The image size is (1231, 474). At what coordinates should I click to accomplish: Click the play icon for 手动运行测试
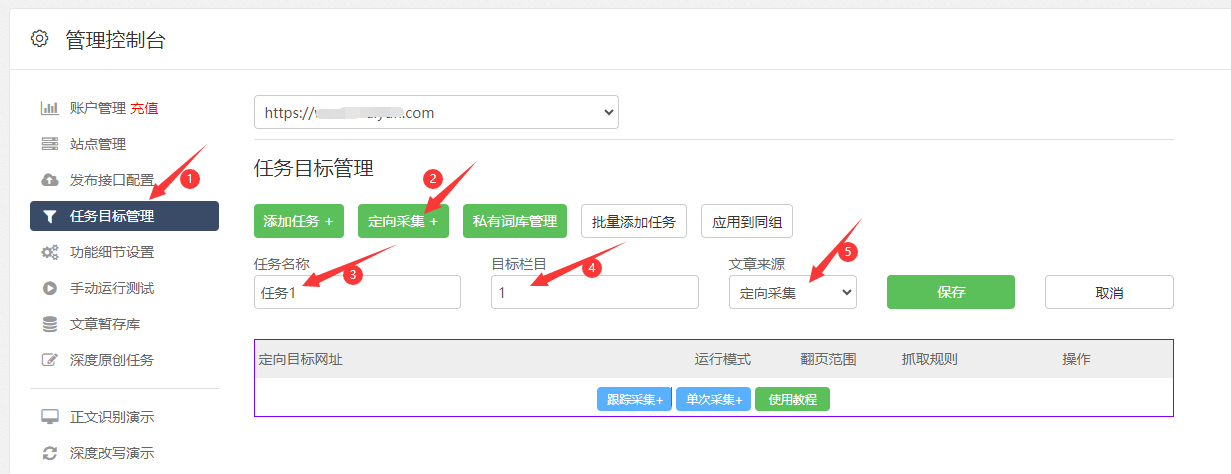[x=49, y=288]
